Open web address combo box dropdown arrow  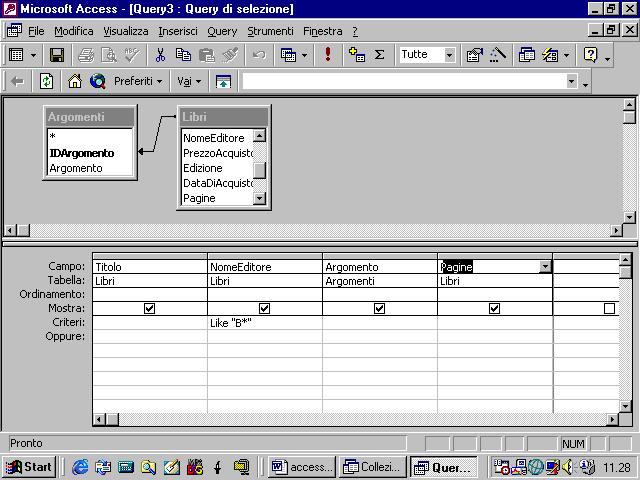[572, 81]
